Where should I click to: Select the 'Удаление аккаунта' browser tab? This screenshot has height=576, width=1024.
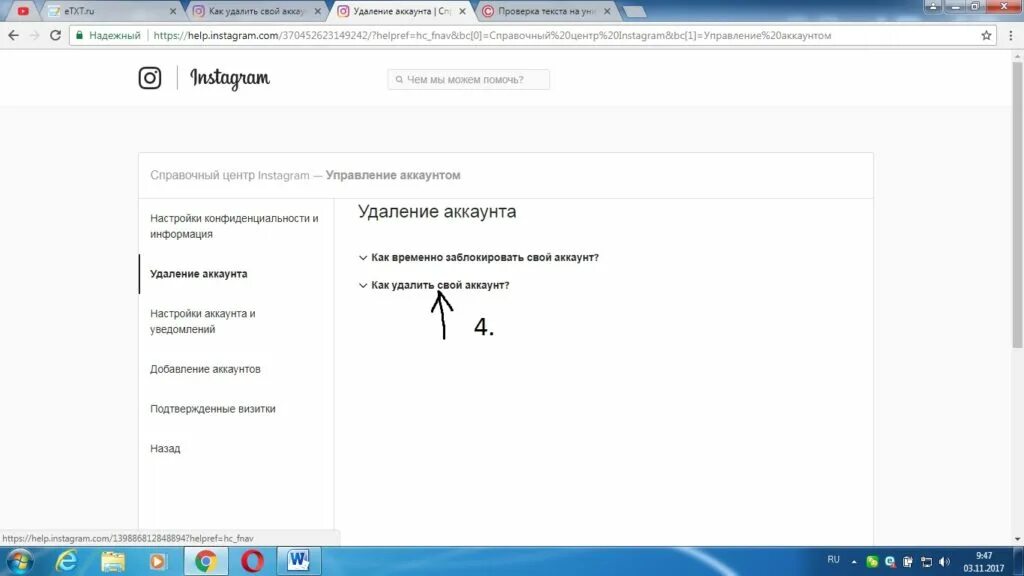click(x=400, y=11)
